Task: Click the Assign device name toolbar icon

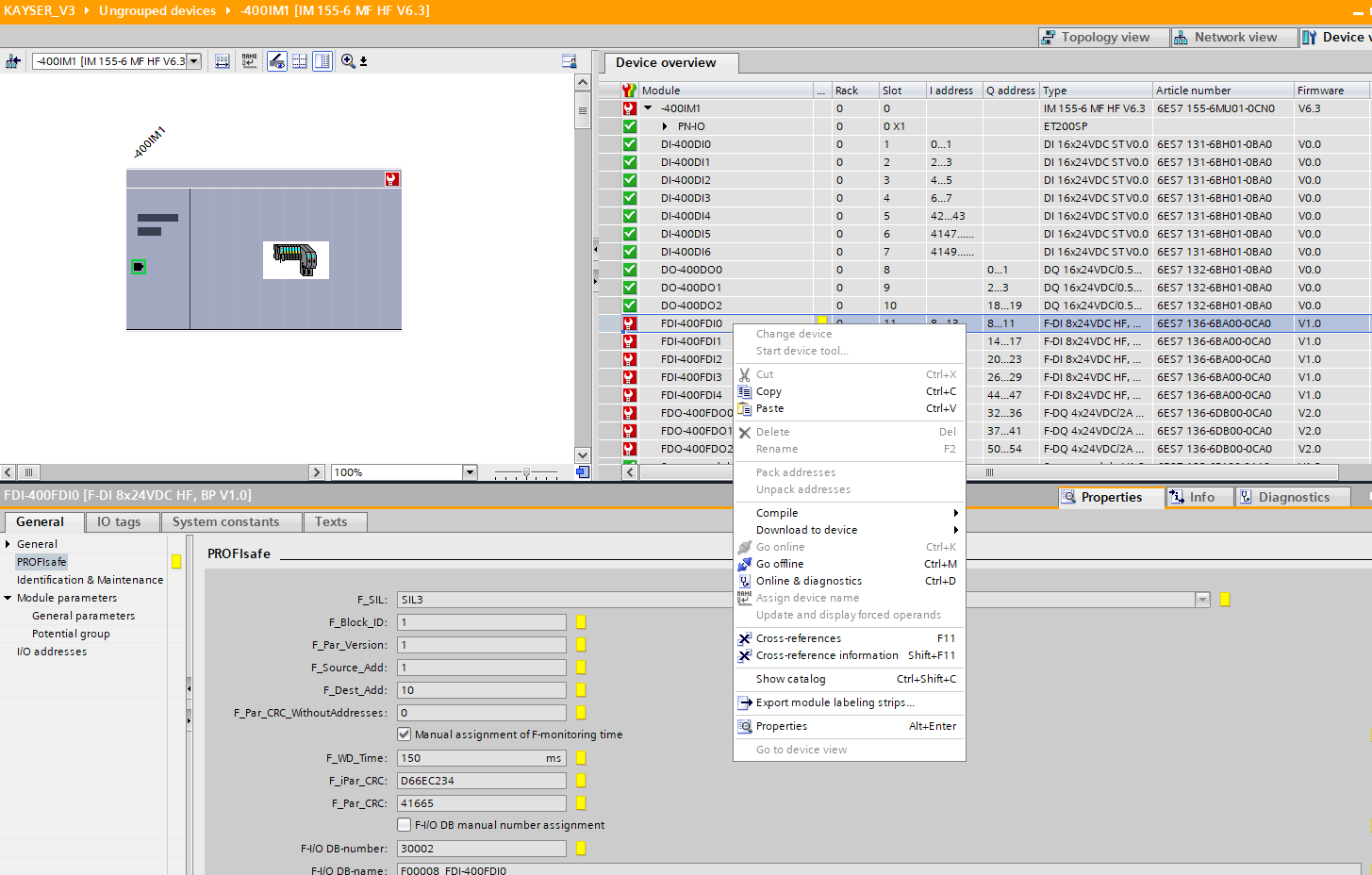Action: pos(249,61)
